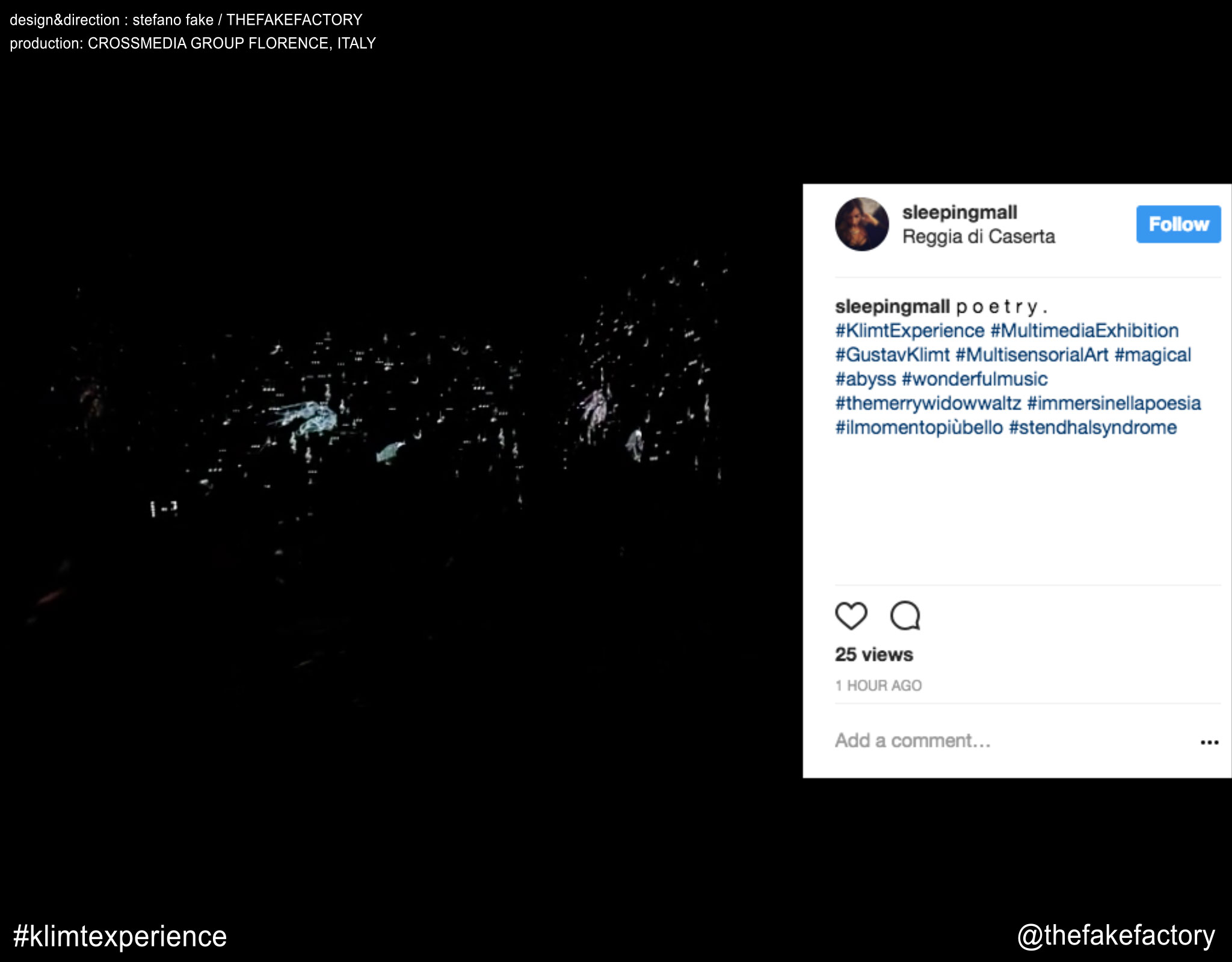Screen dimensions: 1232x962
Task: Open the Reggia di Caserta location
Action: click(x=979, y=236)
